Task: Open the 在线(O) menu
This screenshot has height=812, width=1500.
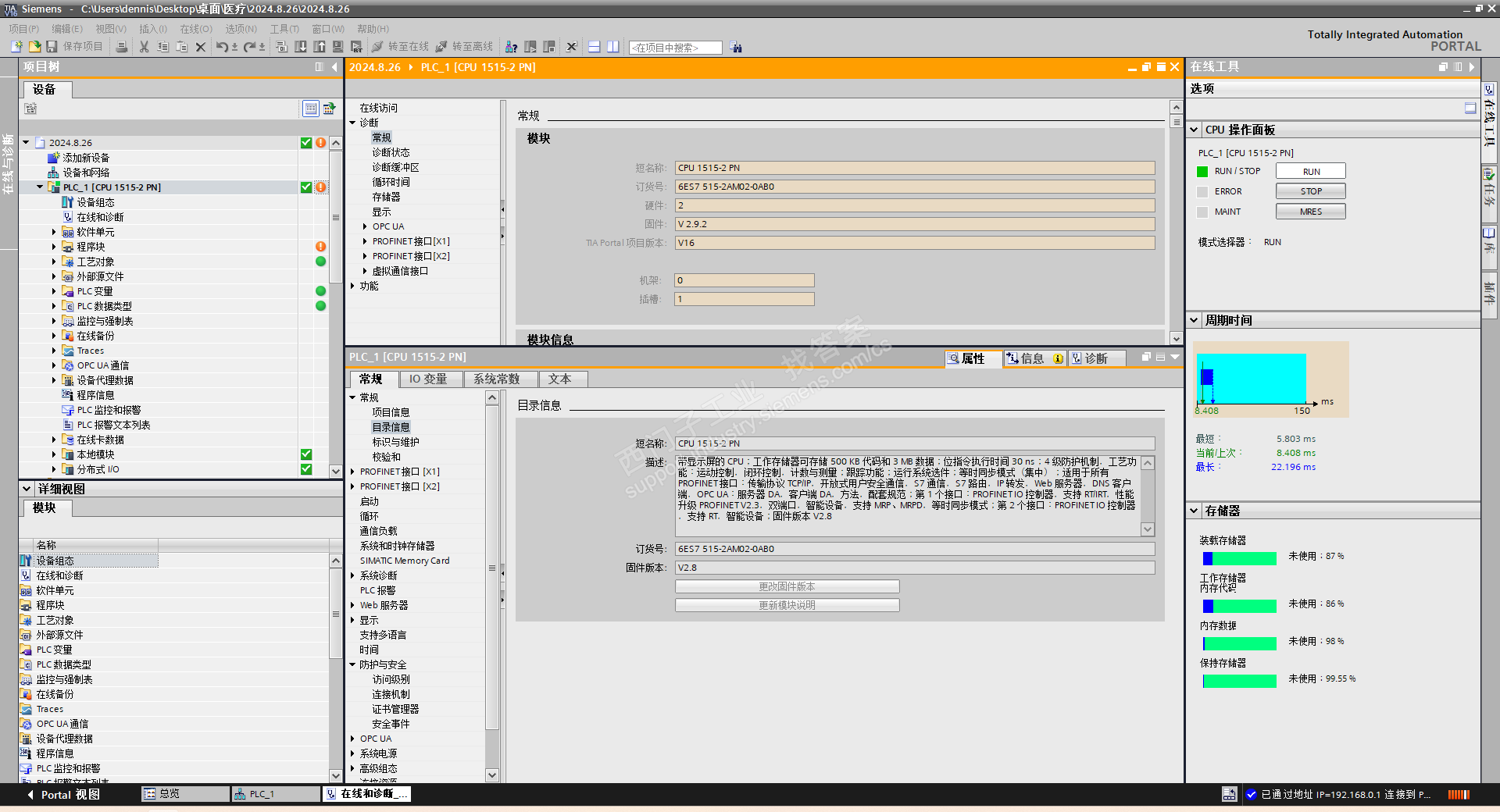Action: coord(195,29)
